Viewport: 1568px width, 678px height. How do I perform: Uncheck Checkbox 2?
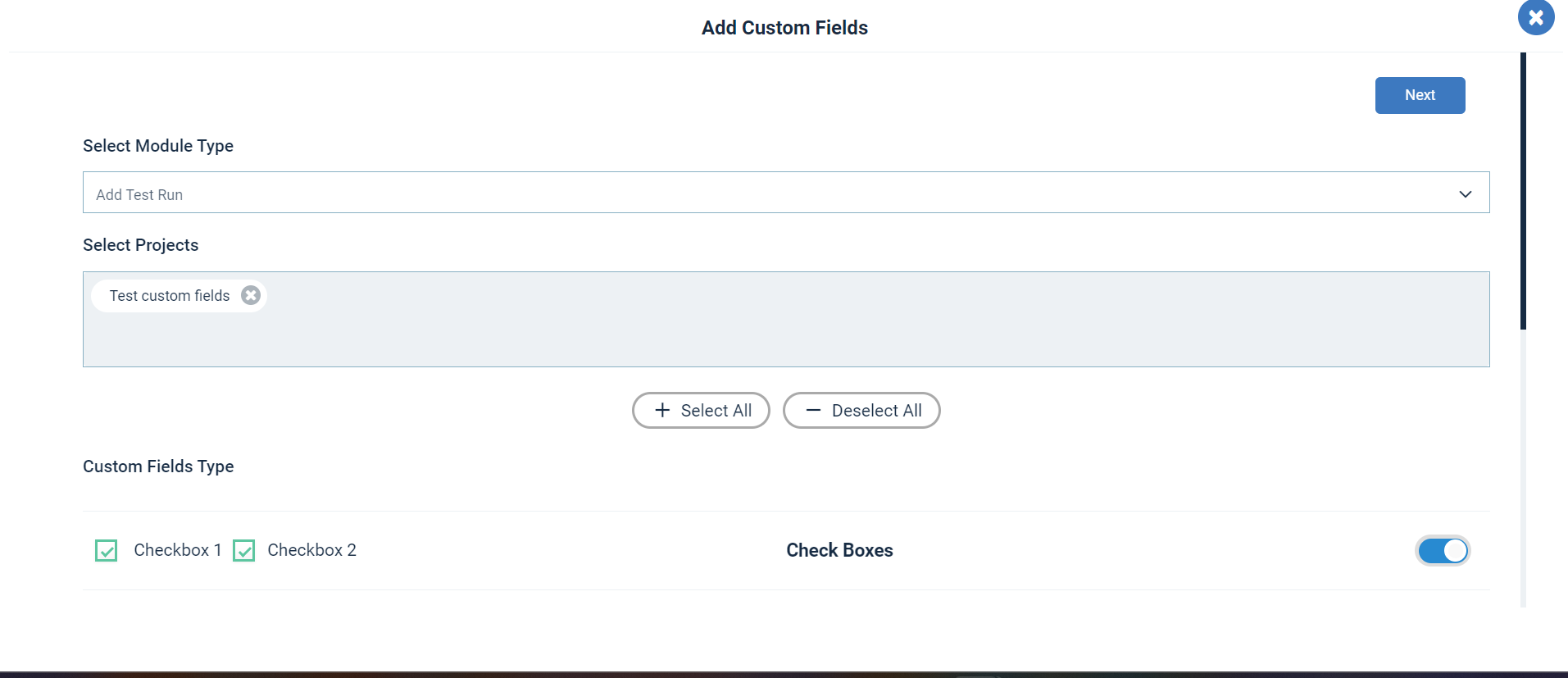click(244, 550)
